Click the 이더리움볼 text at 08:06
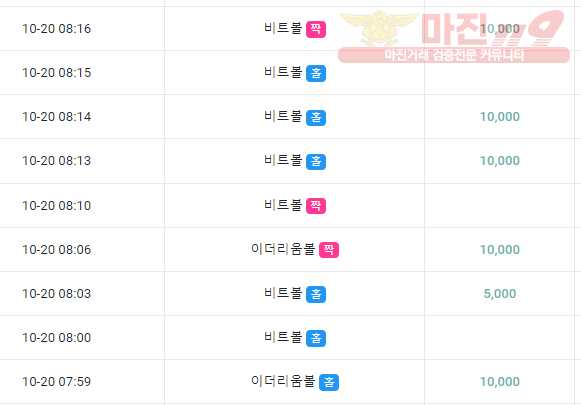 coord(283,249)
